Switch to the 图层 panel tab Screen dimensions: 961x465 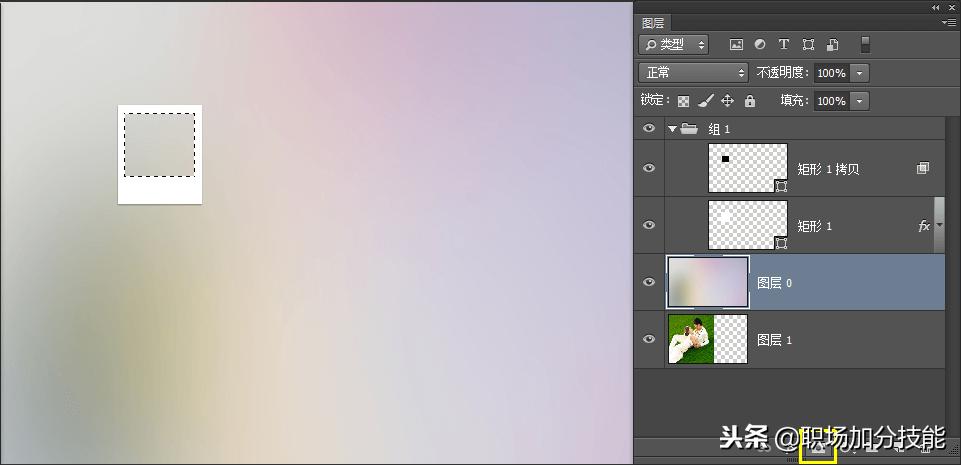(653, 23)
